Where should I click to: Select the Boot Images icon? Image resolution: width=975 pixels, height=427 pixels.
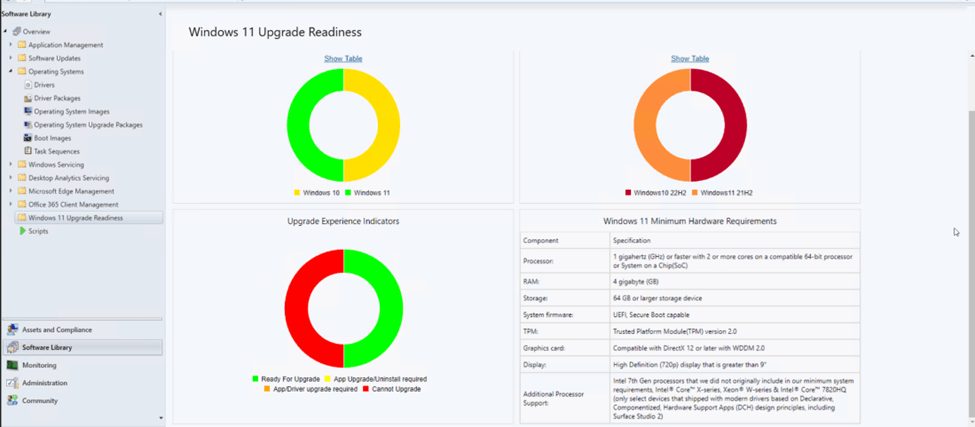[x=28, y=138]
